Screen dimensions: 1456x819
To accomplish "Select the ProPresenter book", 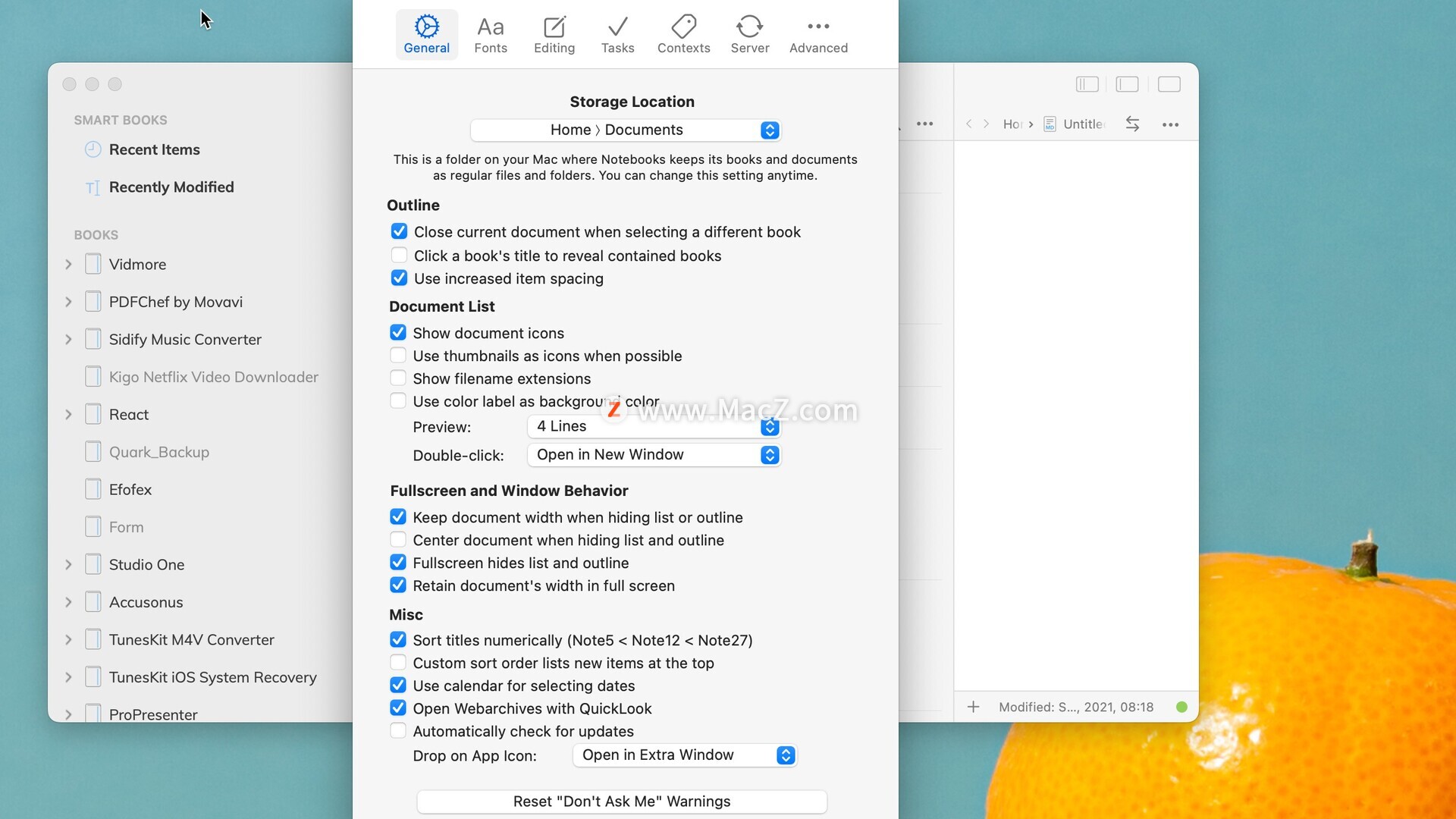I will click(153, 714).
